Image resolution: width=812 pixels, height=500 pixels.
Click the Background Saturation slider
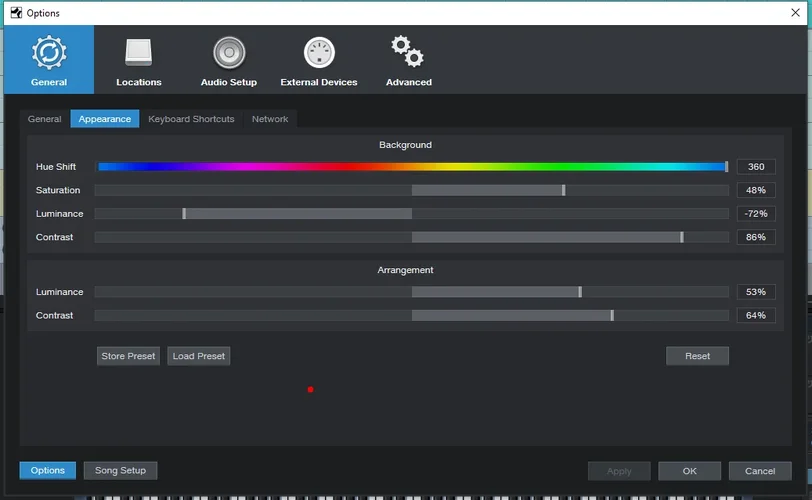(412, 190)
